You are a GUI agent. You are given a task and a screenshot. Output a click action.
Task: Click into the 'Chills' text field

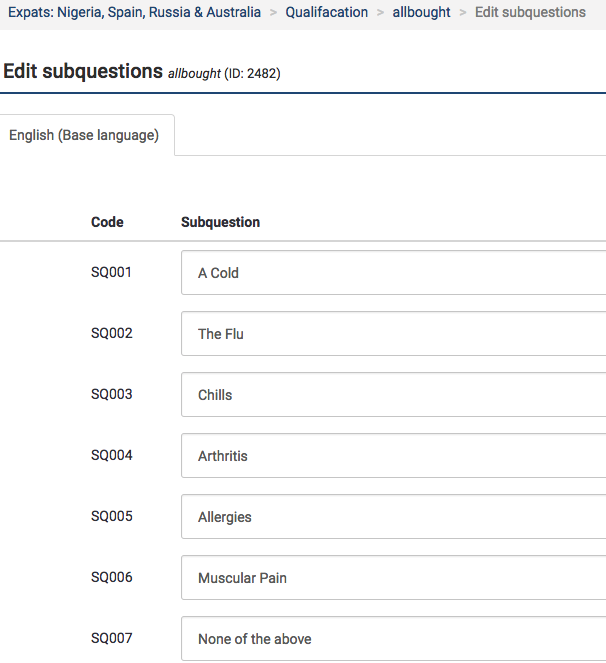393,395
